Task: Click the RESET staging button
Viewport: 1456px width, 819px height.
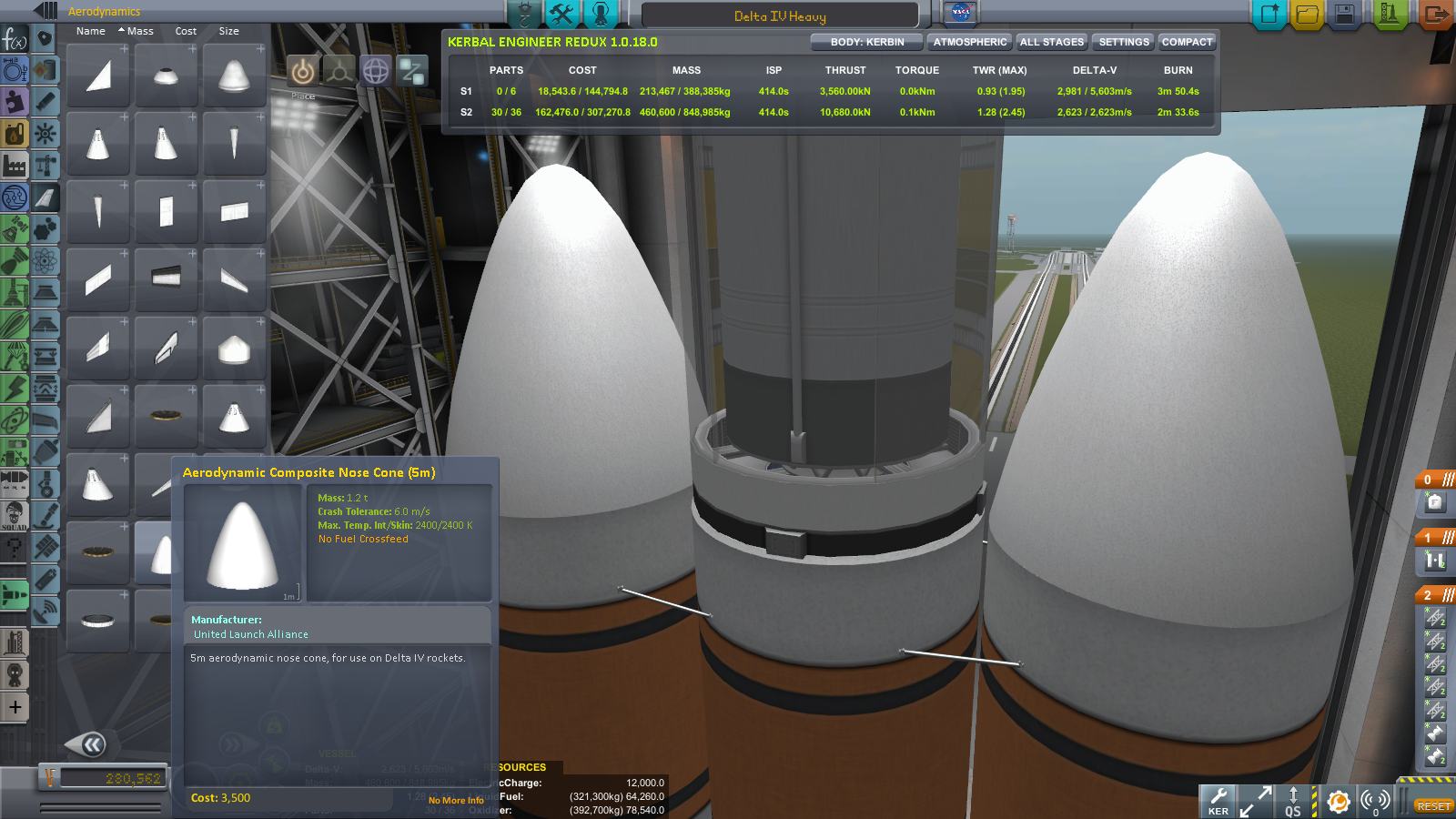Action: point(1433,806)
